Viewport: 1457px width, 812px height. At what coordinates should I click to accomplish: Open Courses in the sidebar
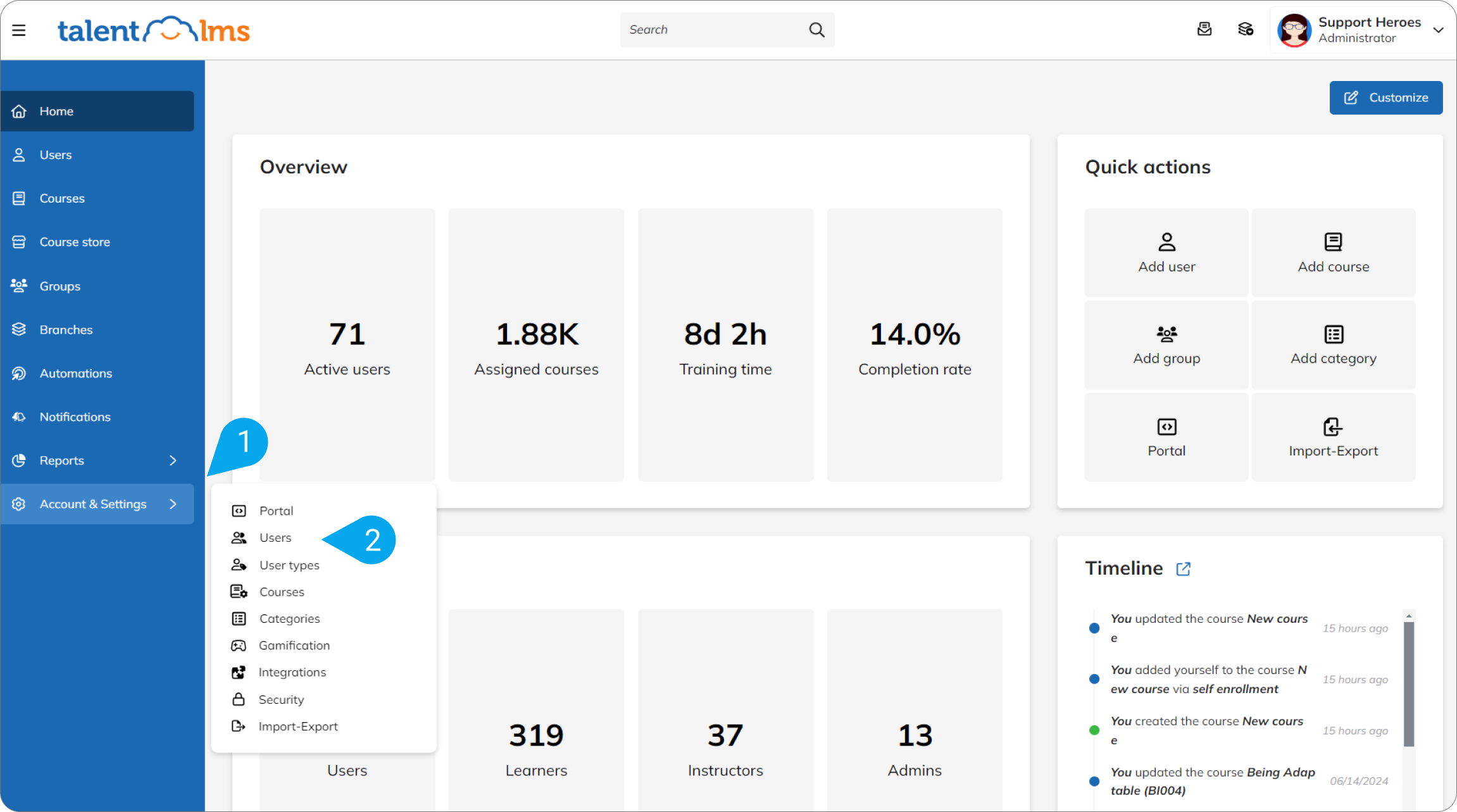click(97, 199)
